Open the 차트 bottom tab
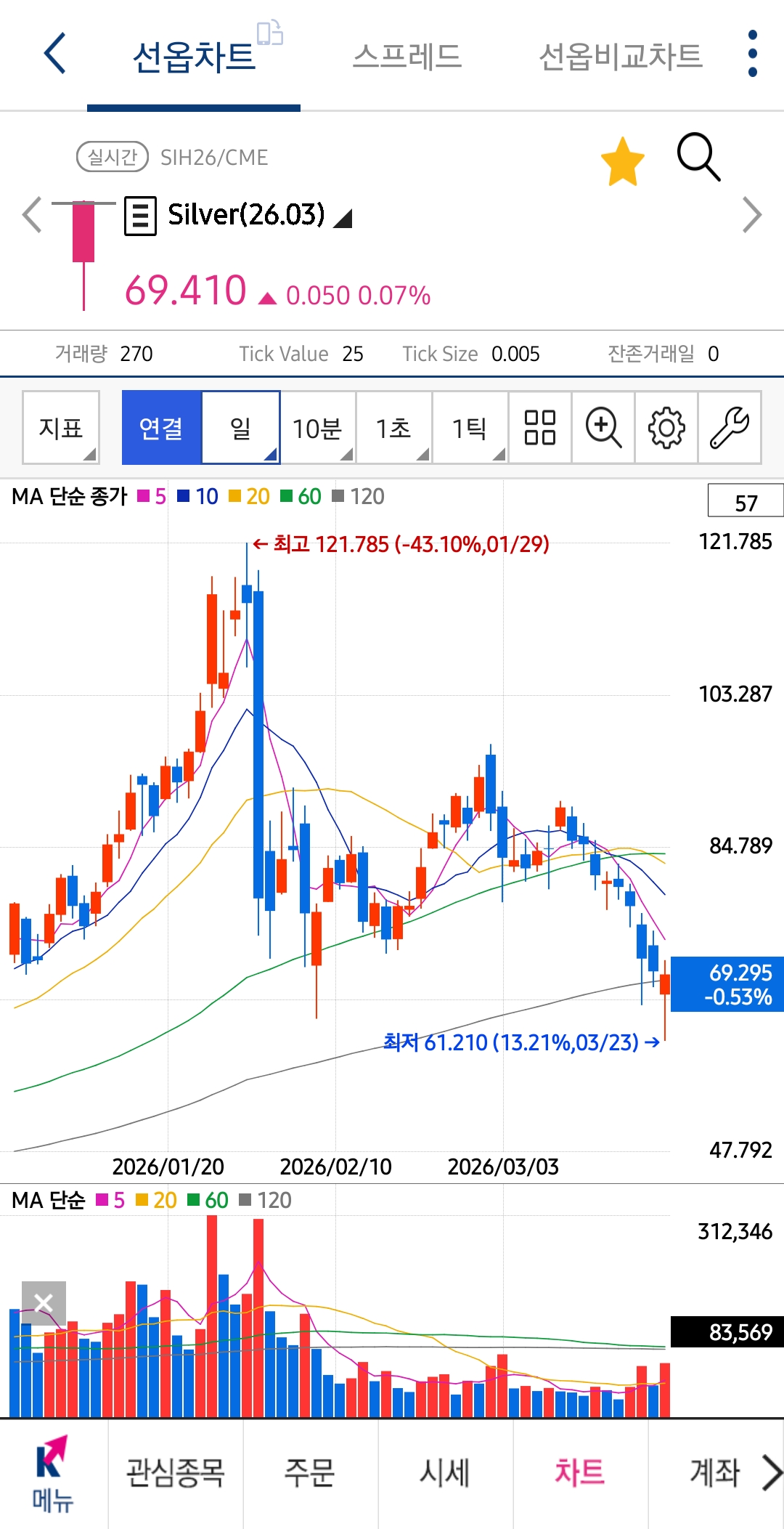 [x=580, y=1473]
